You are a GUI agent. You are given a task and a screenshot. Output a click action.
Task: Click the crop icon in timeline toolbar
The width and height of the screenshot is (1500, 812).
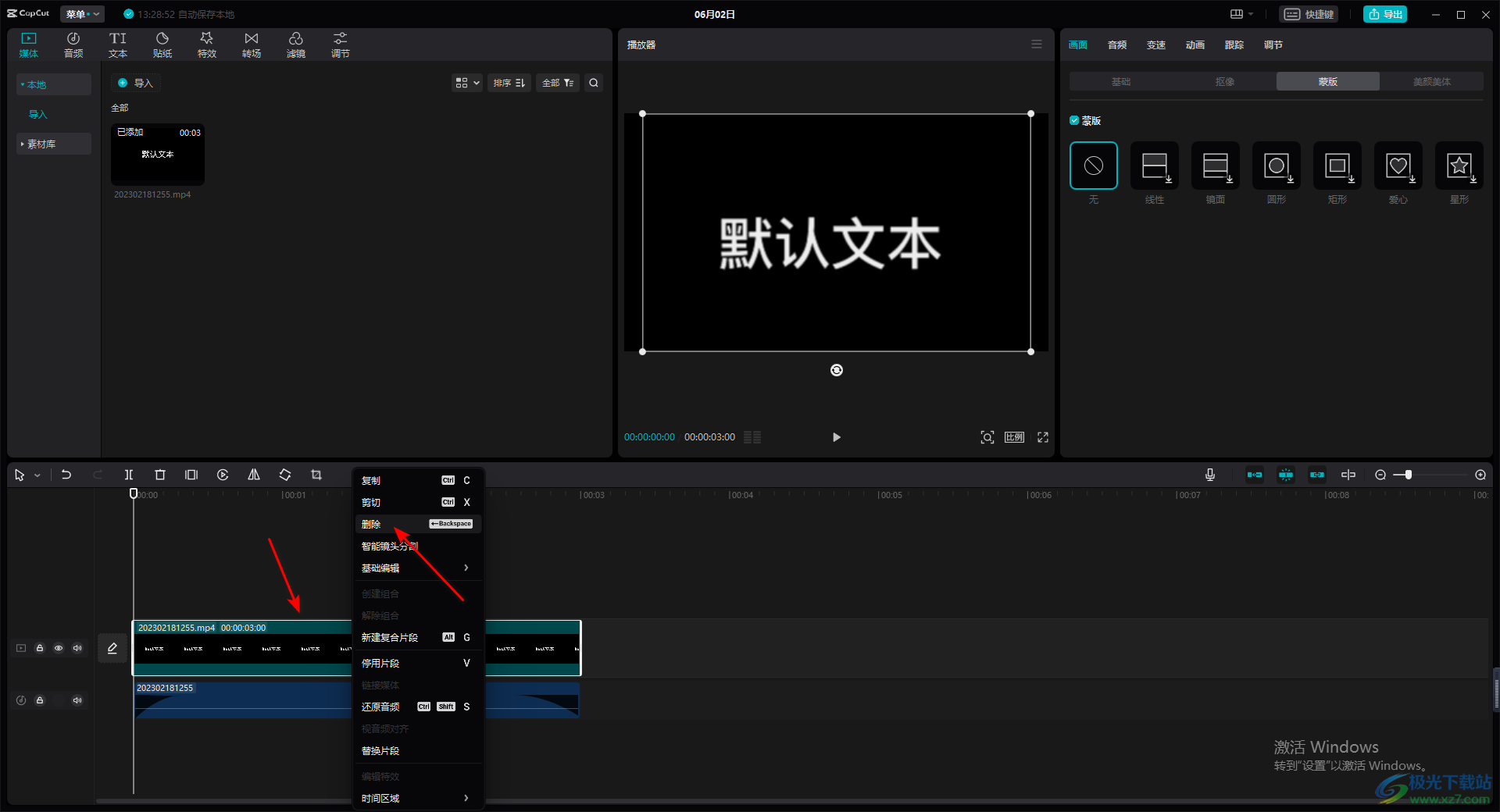pos(316,475)
